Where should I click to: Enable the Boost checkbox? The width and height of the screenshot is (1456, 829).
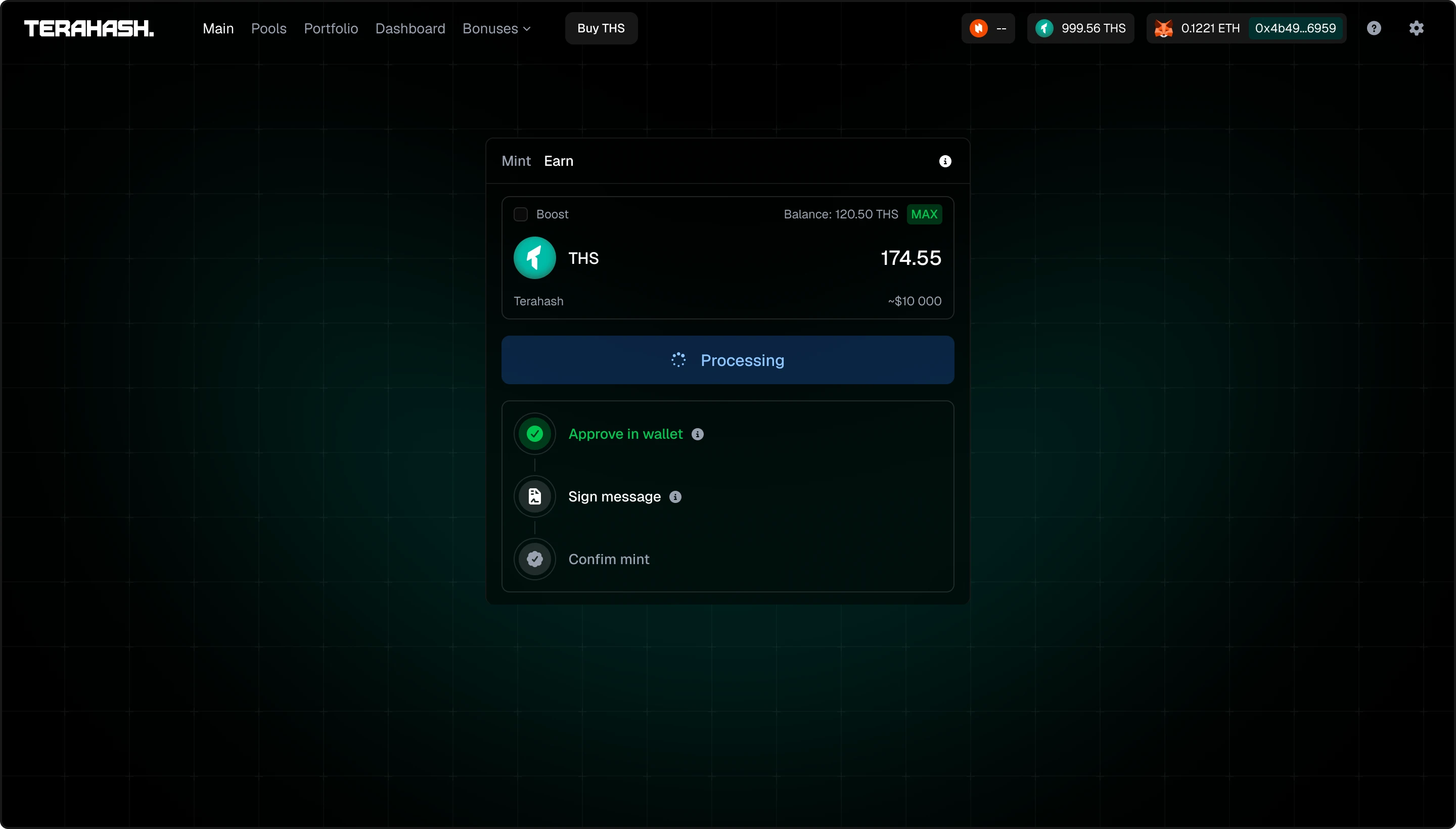point(520,214)
